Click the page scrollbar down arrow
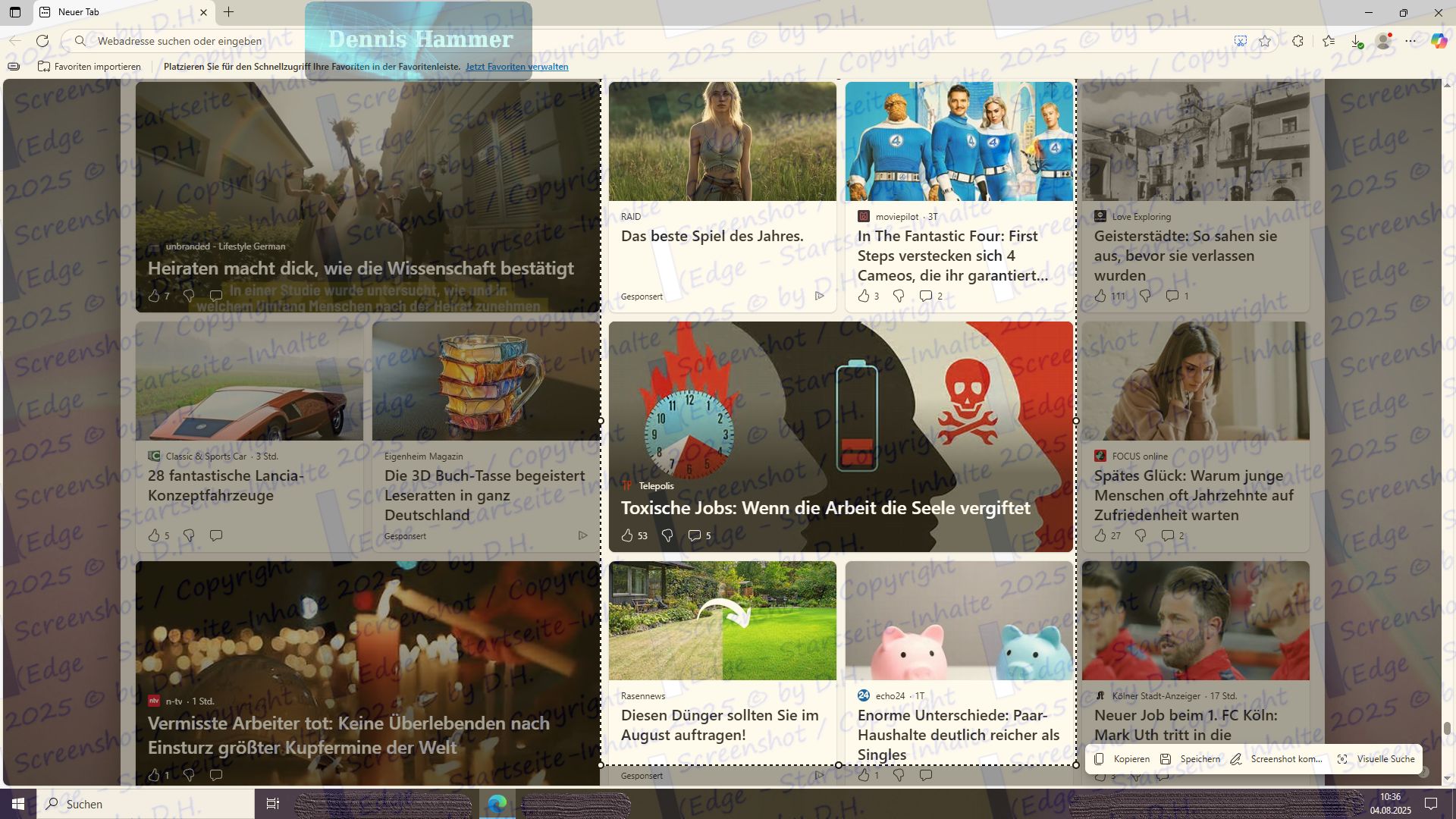 click(x=1447, y=778)
